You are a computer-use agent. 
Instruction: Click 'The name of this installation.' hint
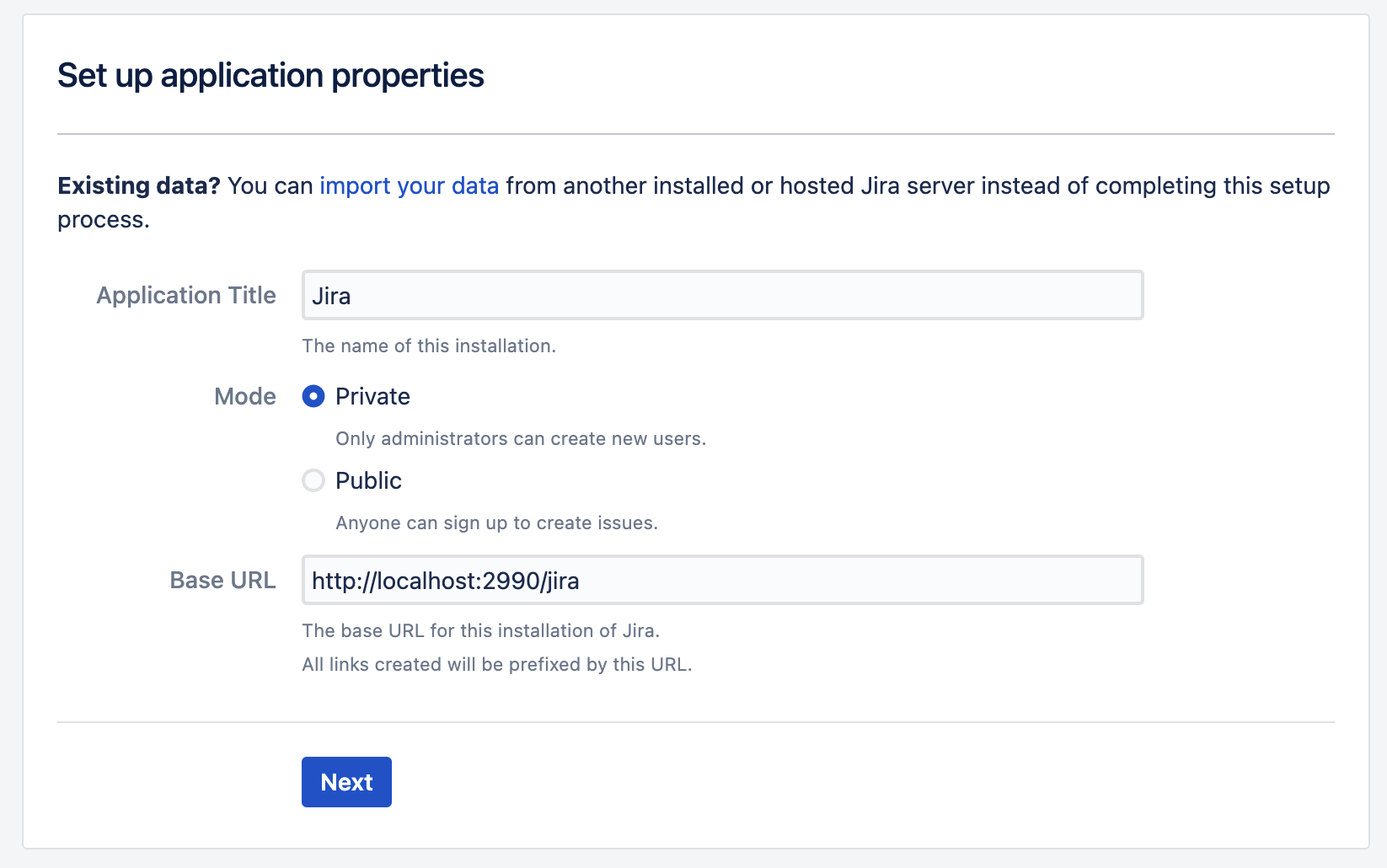pos(429,346)
